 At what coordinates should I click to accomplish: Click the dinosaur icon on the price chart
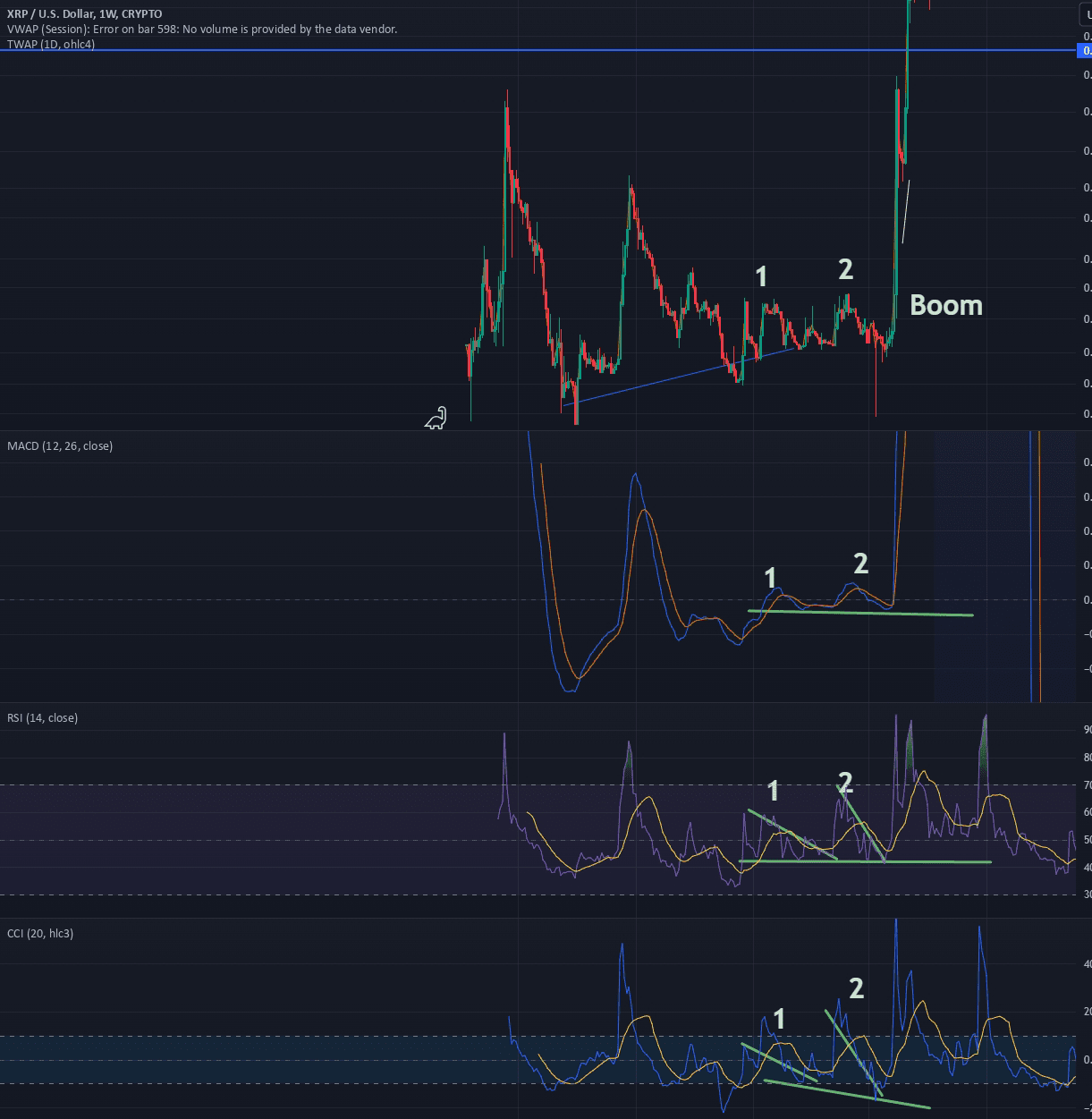(x=436, y=418)
